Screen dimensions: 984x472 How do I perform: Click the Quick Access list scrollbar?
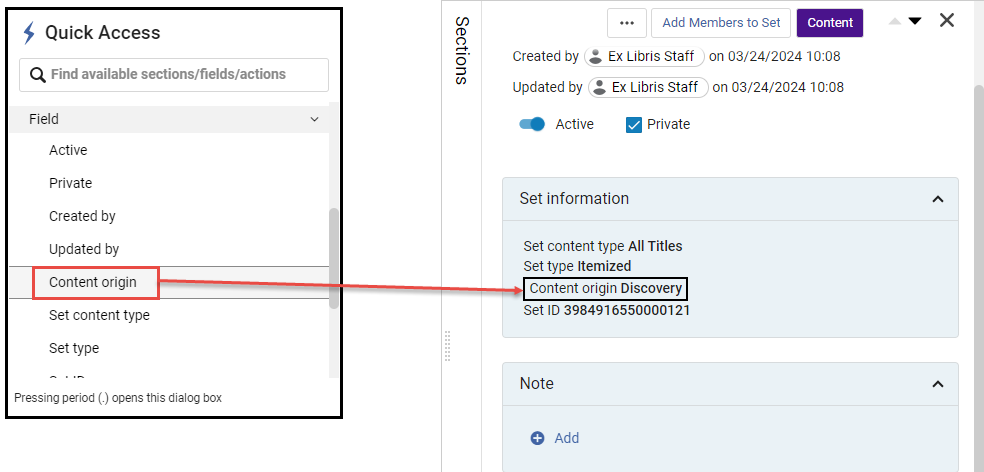[333, 258]
